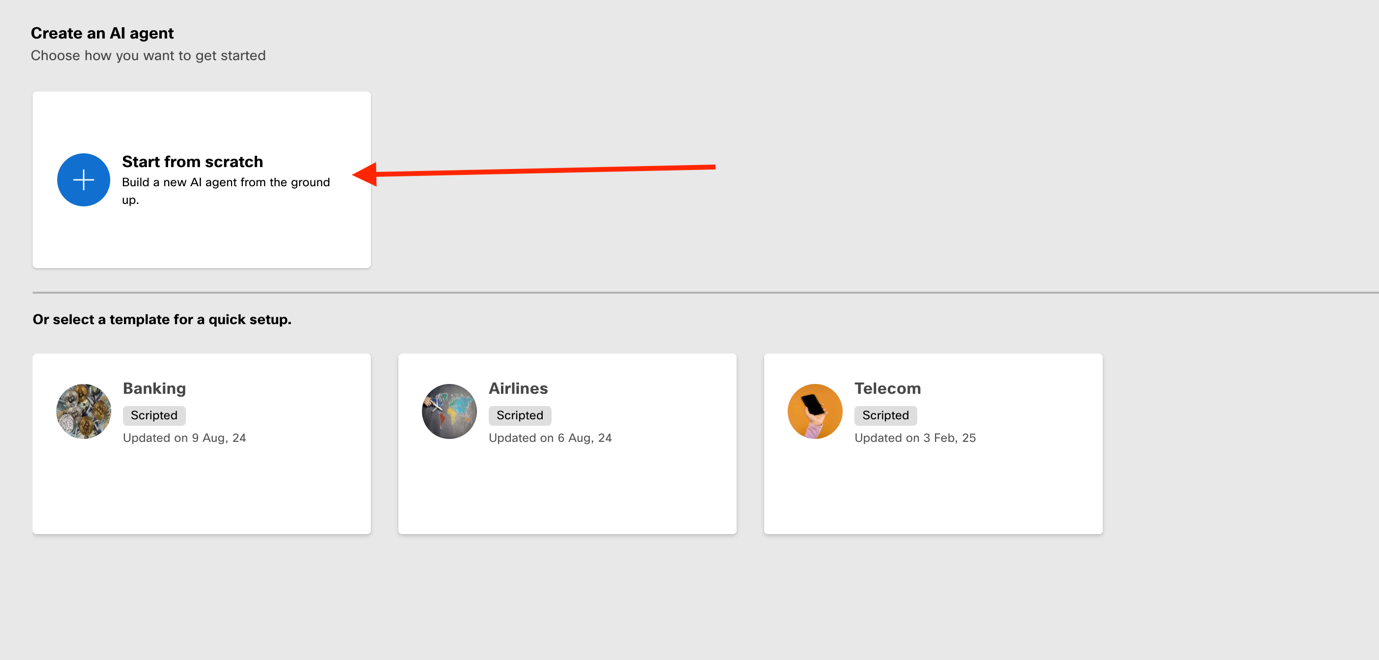Click the Airlines world map icon
Viewport: 1379px width, 660px height.
pyautogui.click(x=449, y=411)
